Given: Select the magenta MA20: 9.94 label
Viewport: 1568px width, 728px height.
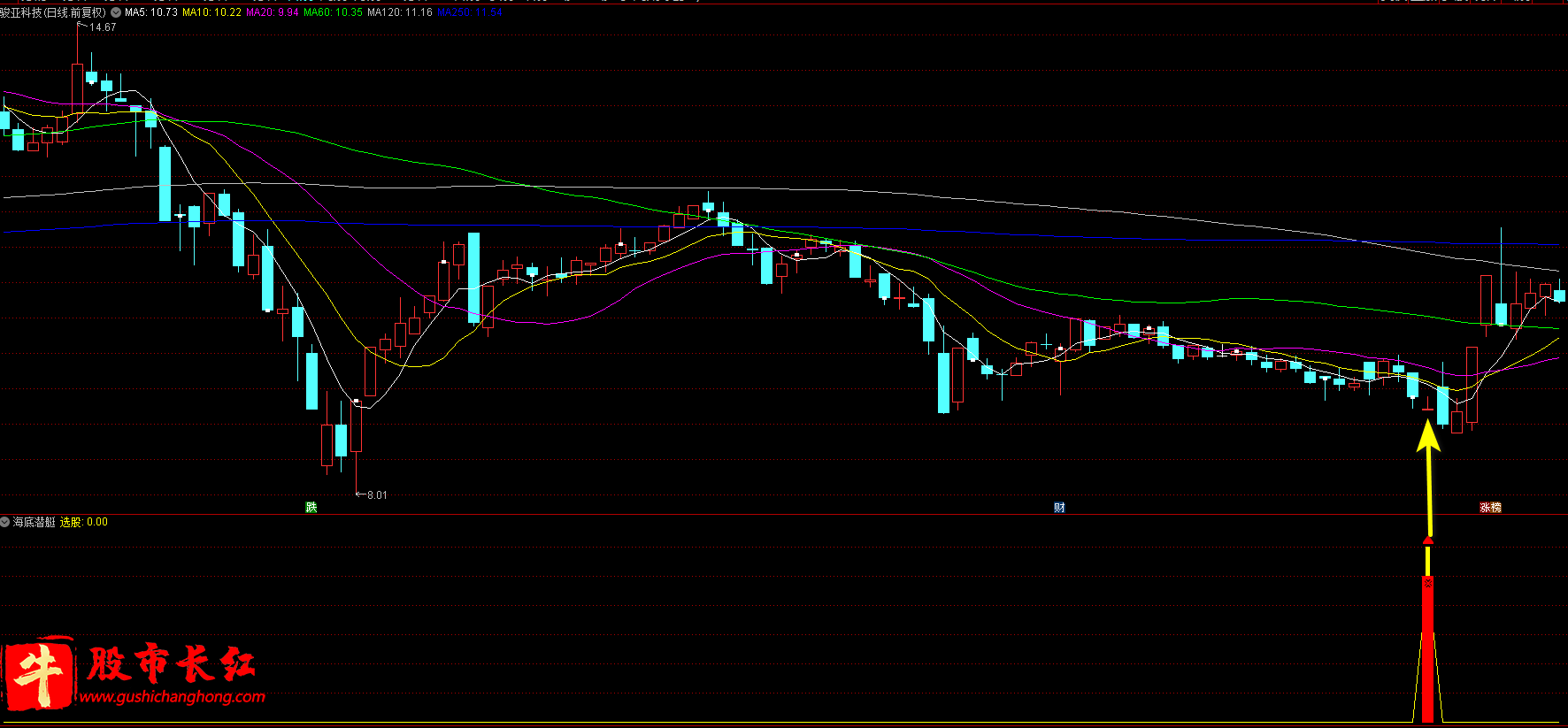Looking at the screenshot, I should tap(272, 12).
